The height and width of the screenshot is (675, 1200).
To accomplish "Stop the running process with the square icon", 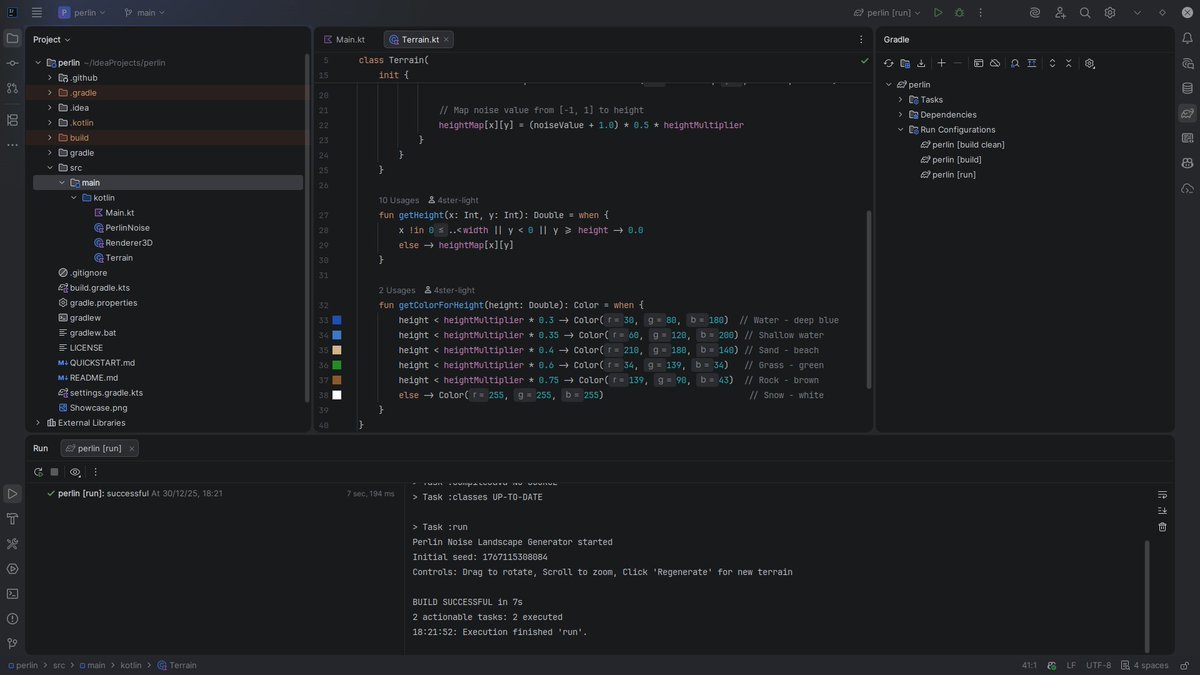I will [55, 472].
